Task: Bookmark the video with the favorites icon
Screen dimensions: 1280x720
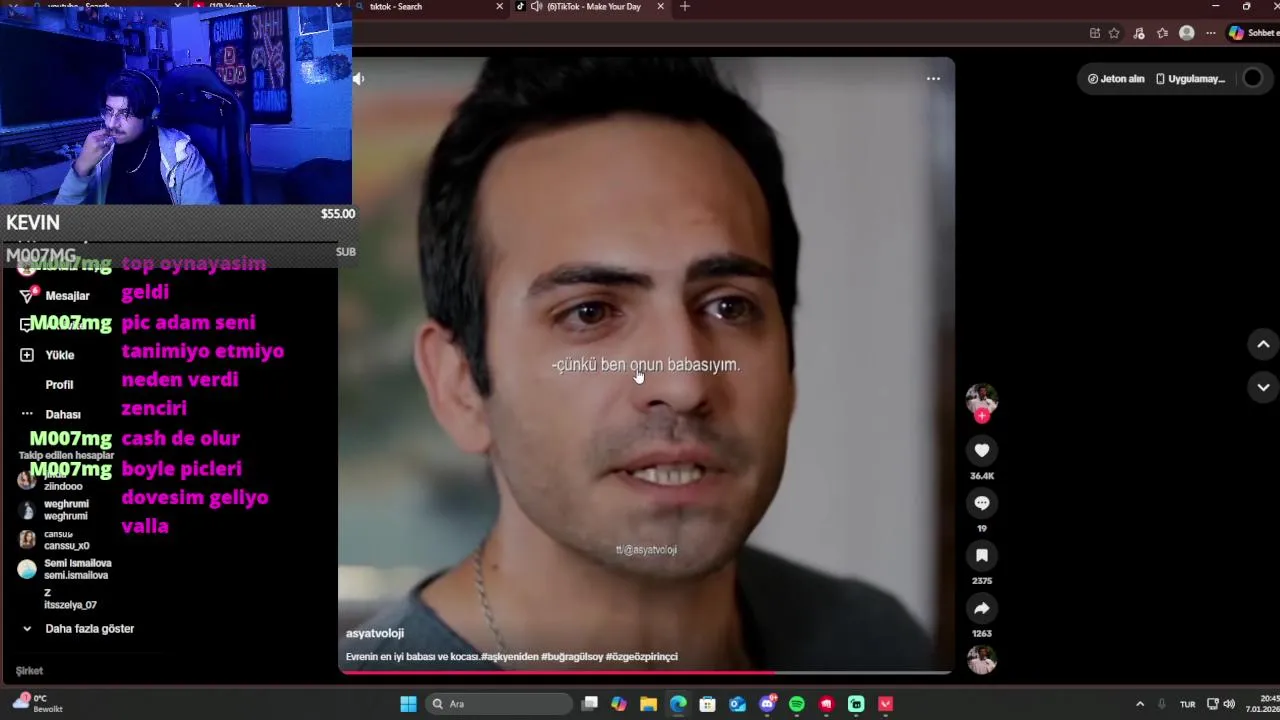Action: coord(982,556)
